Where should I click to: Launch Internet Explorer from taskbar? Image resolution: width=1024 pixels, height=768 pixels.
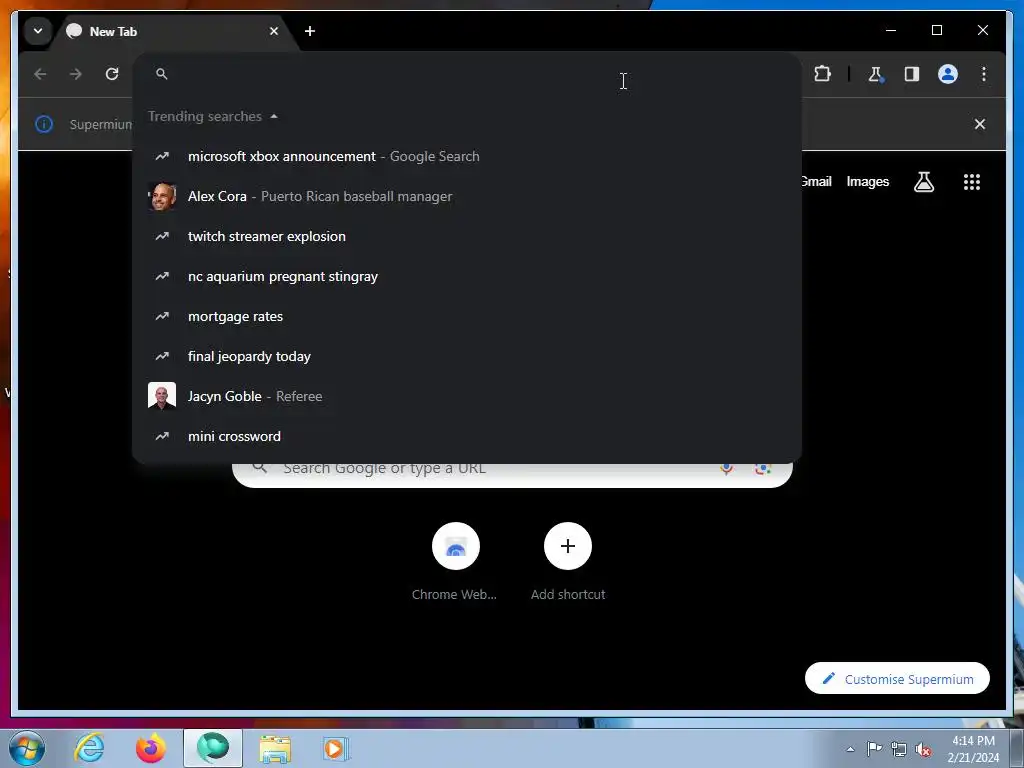click(x=89, y=748)
